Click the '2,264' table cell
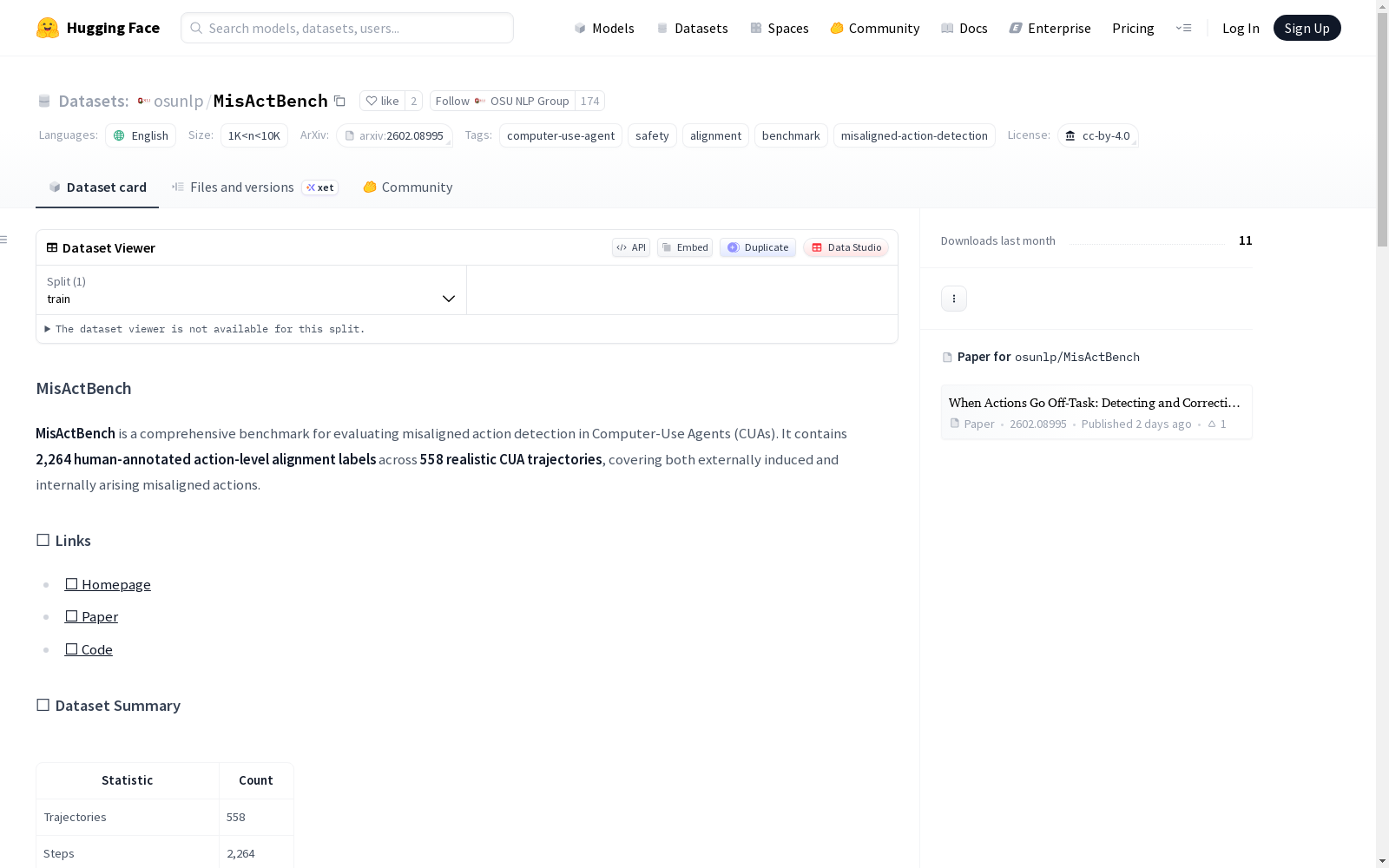 pyautogui.click(x=256, y=853)
